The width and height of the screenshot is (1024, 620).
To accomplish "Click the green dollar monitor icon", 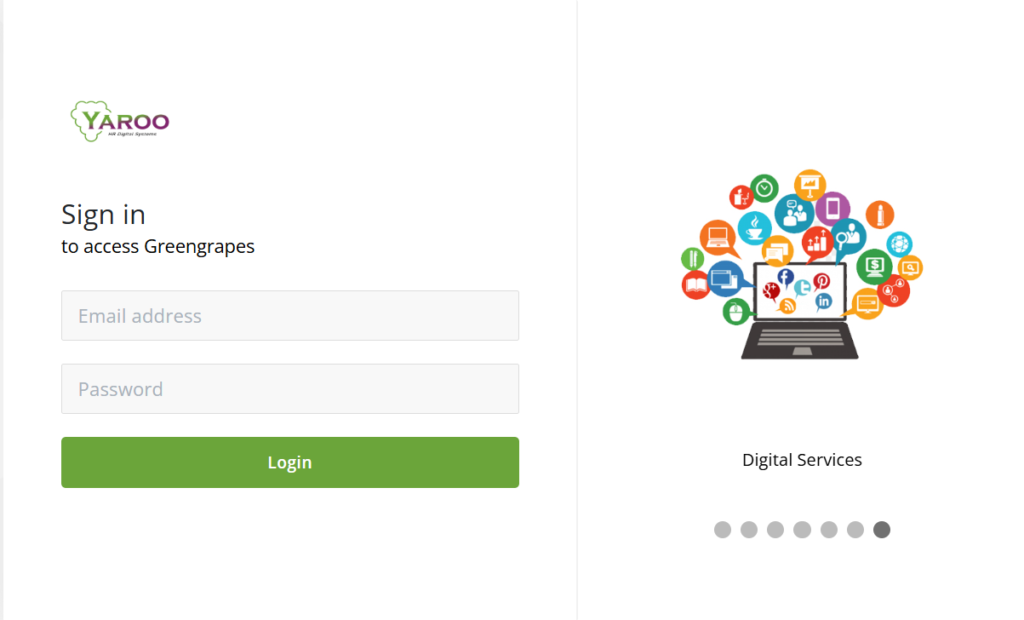I will tap(874, 267).
